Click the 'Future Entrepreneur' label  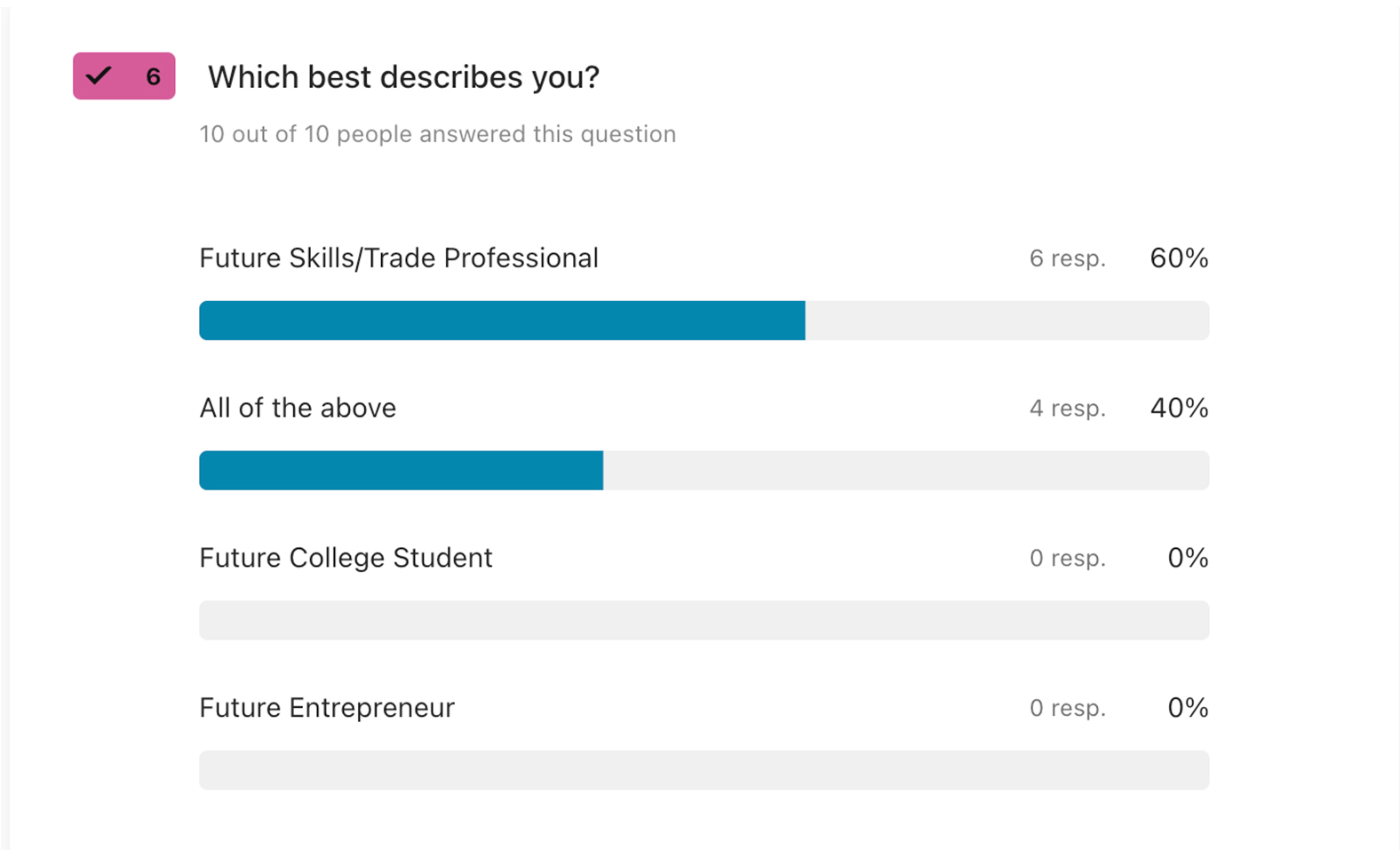[x=327, y=708]
